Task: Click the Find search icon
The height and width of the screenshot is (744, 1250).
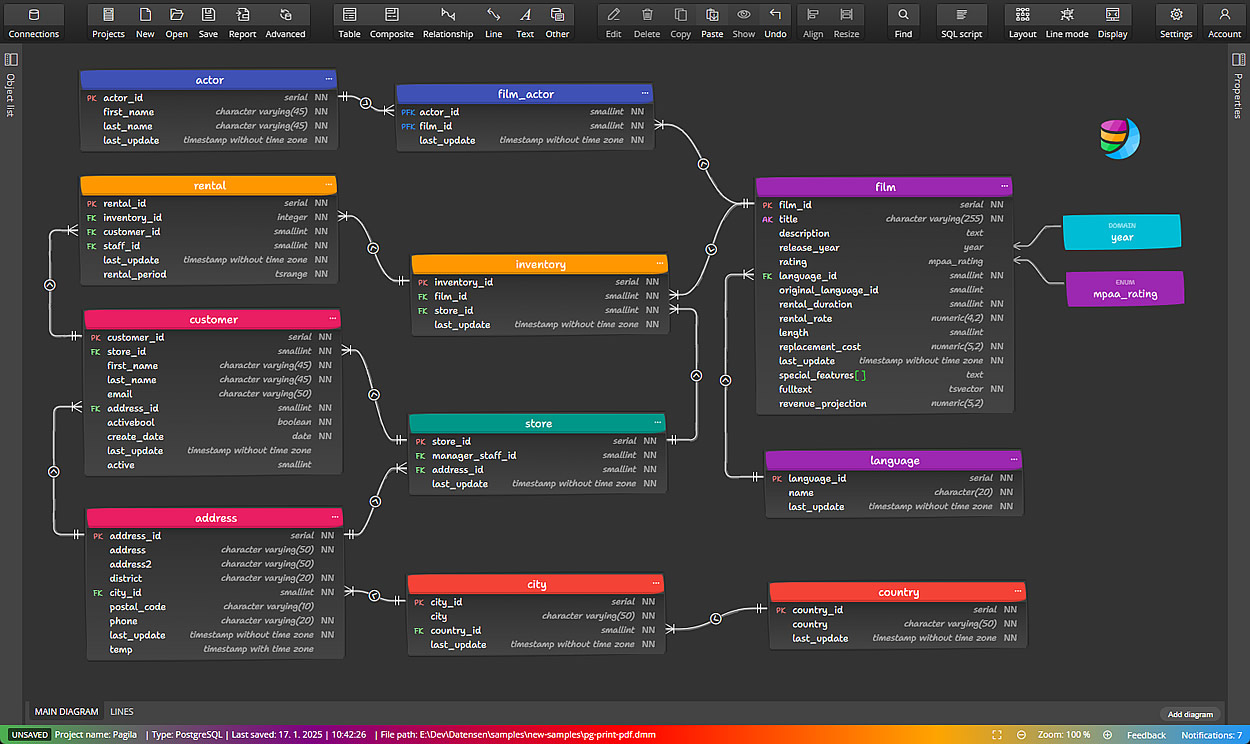Action: click(903, 22)
